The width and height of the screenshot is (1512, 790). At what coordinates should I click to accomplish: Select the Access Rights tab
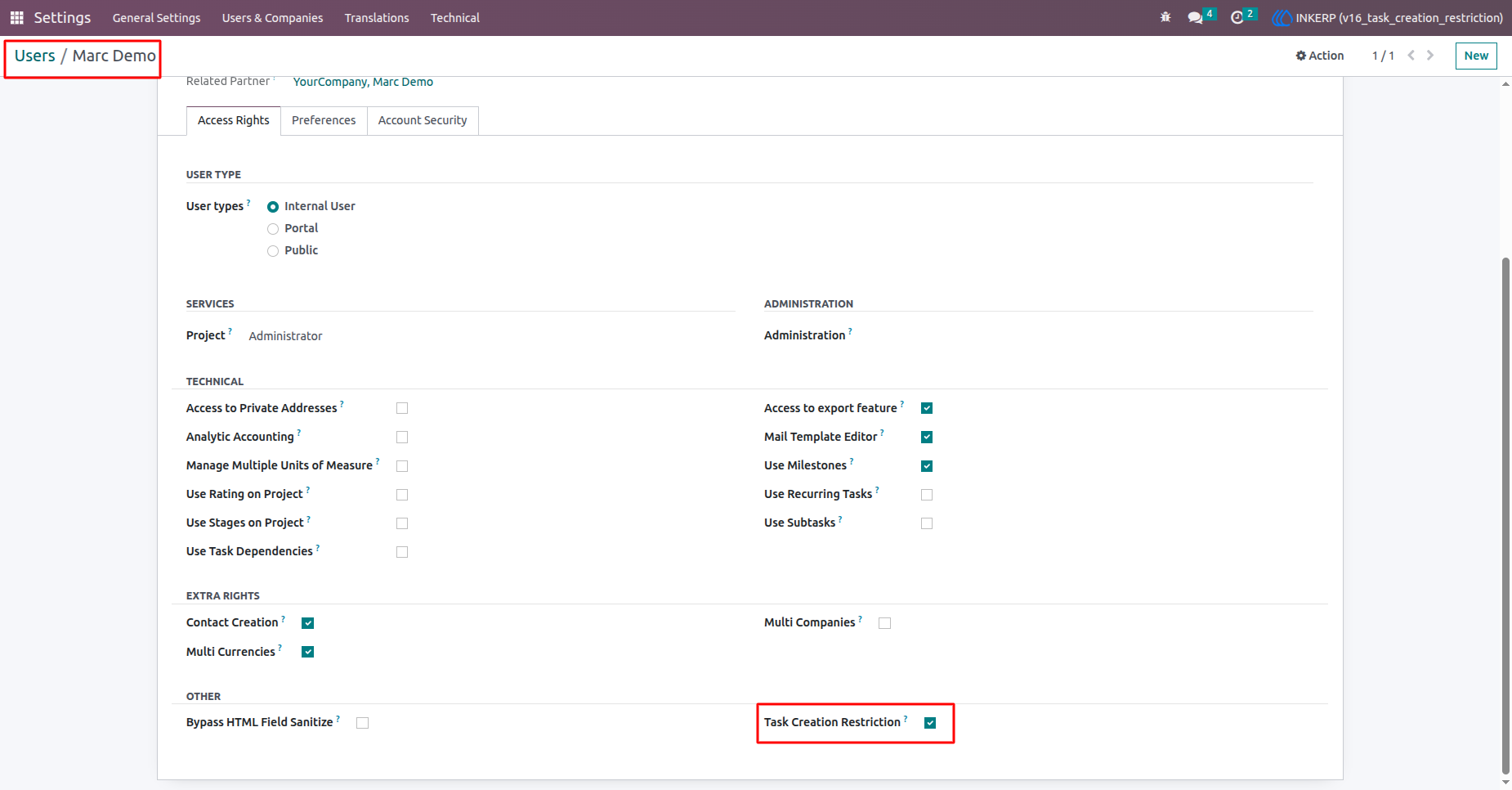[234, 120]
